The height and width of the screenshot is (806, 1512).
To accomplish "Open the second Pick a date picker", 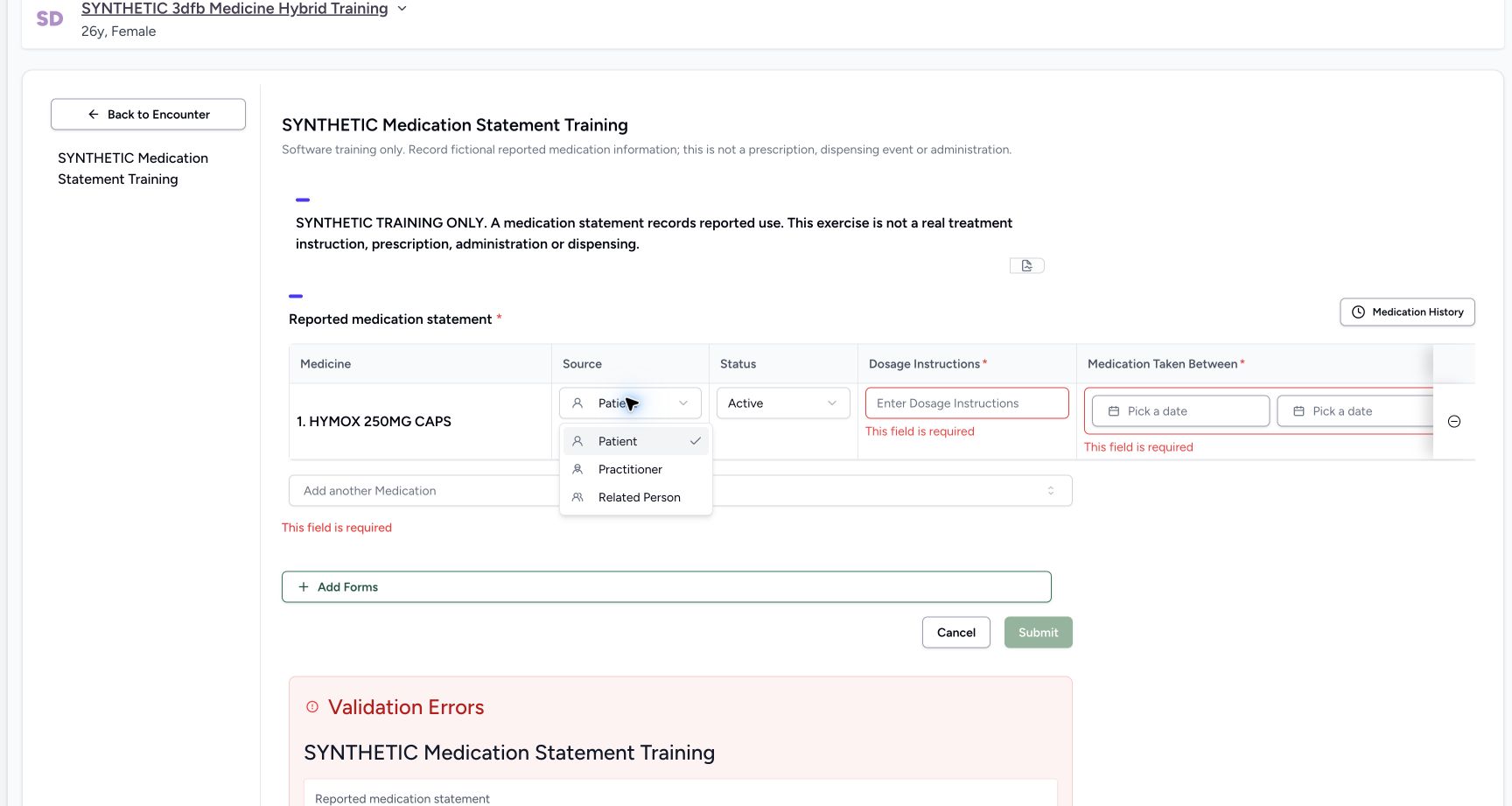I will coord(1354,411).
